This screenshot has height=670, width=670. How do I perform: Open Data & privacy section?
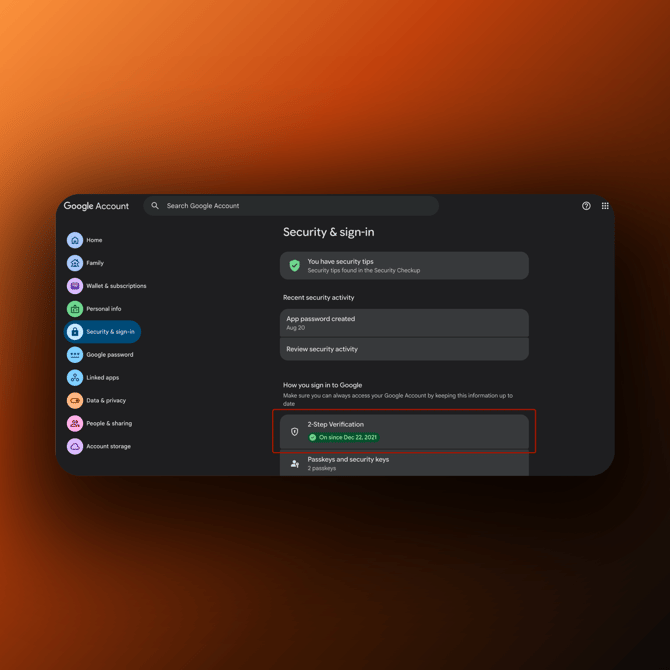pos(106,400)
